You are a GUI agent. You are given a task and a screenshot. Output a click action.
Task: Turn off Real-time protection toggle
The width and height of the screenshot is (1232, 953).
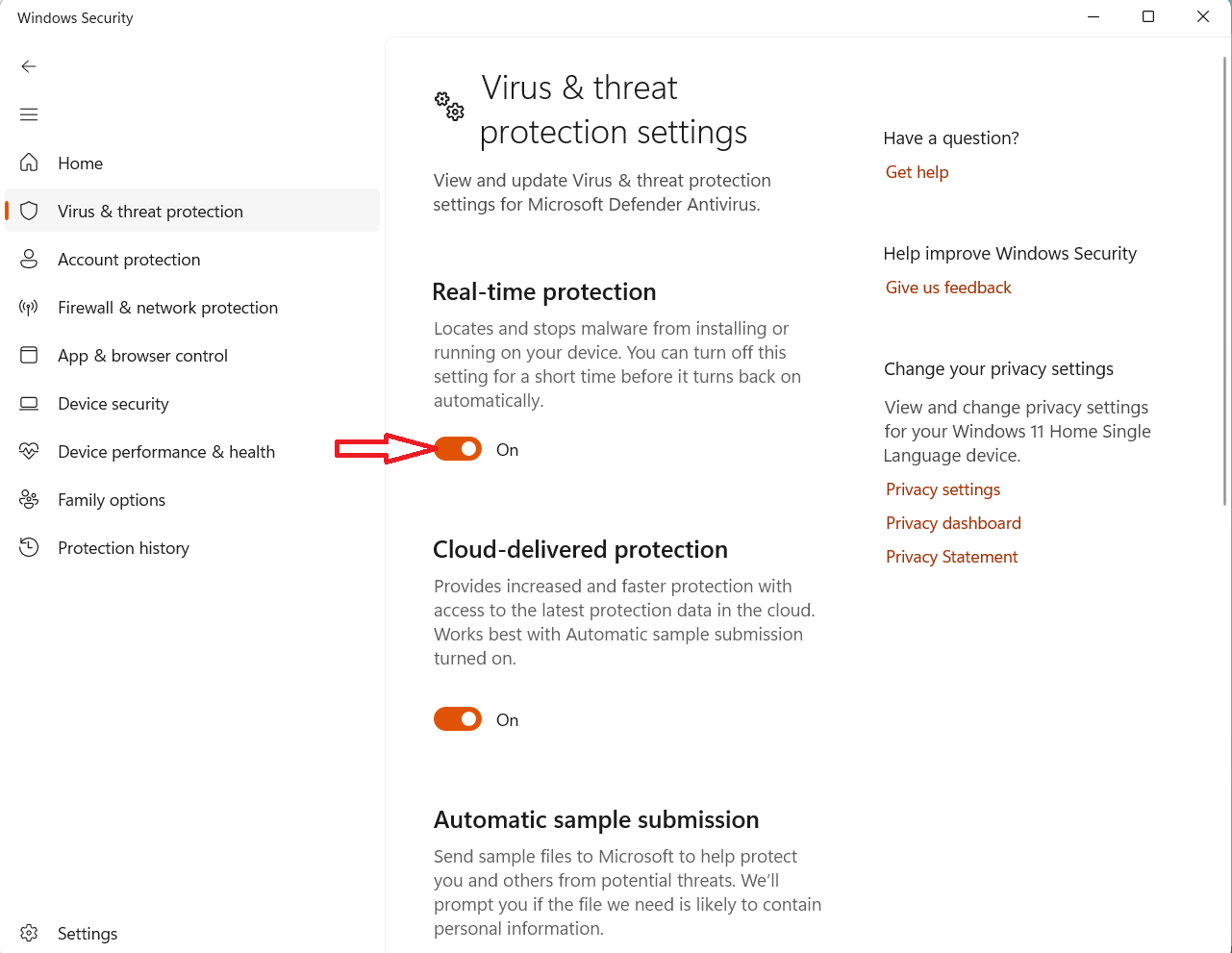[x=458, y=449]
